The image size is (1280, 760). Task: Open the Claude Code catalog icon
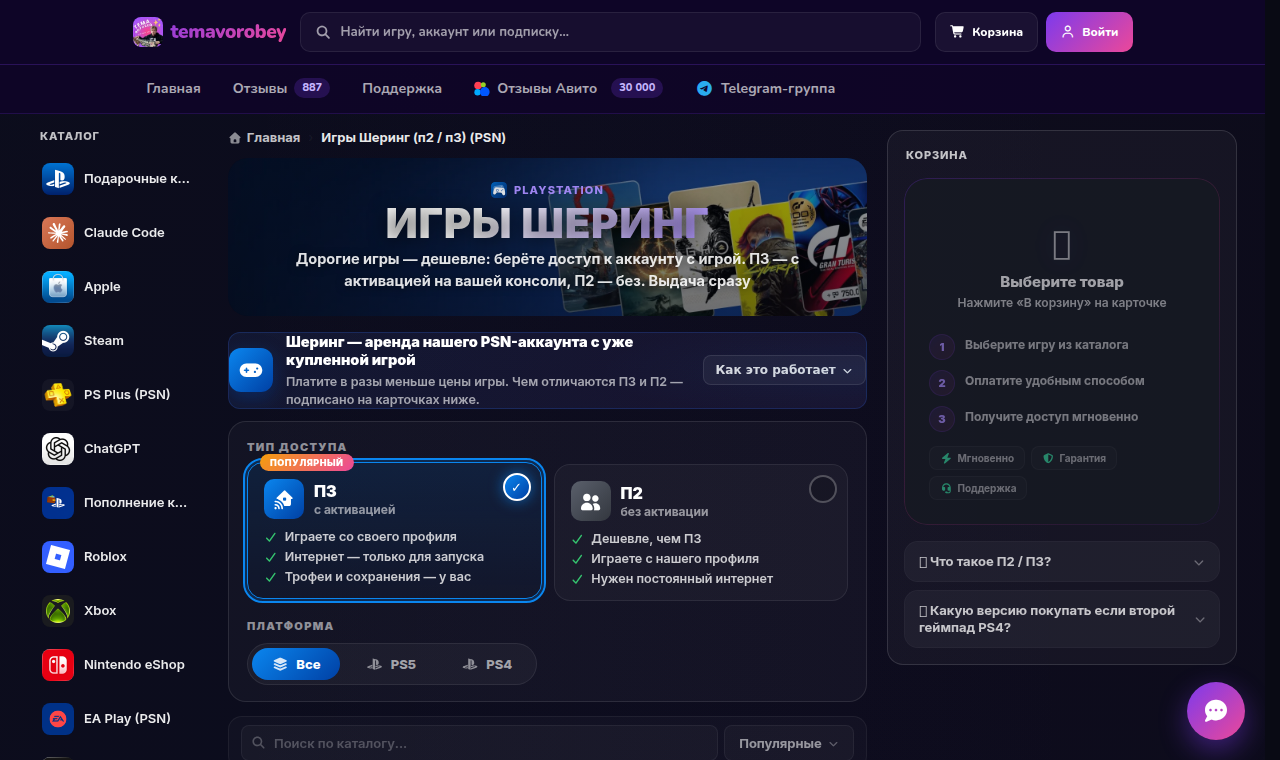[x=58, y=233]
